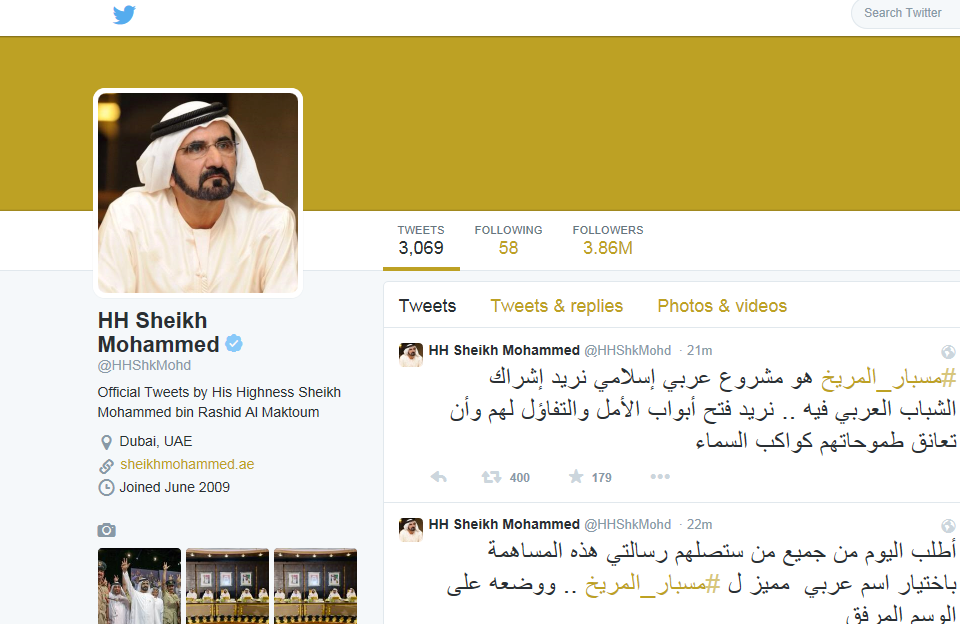Click the globe icon on 22m tweet
Image resolution: width=960 pixels, height=624 pixels.
[x=948, y=525]
